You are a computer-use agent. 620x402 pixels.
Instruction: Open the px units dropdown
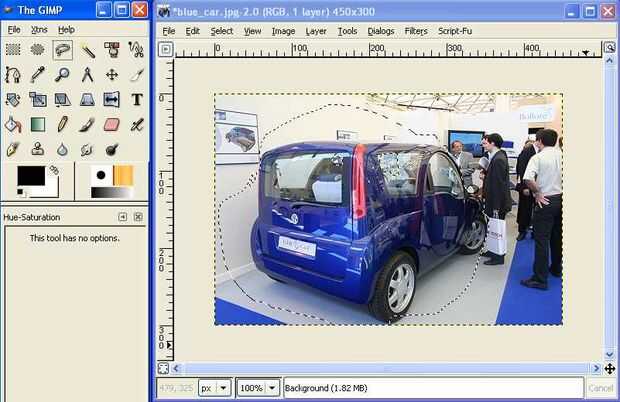coord(215,388)
